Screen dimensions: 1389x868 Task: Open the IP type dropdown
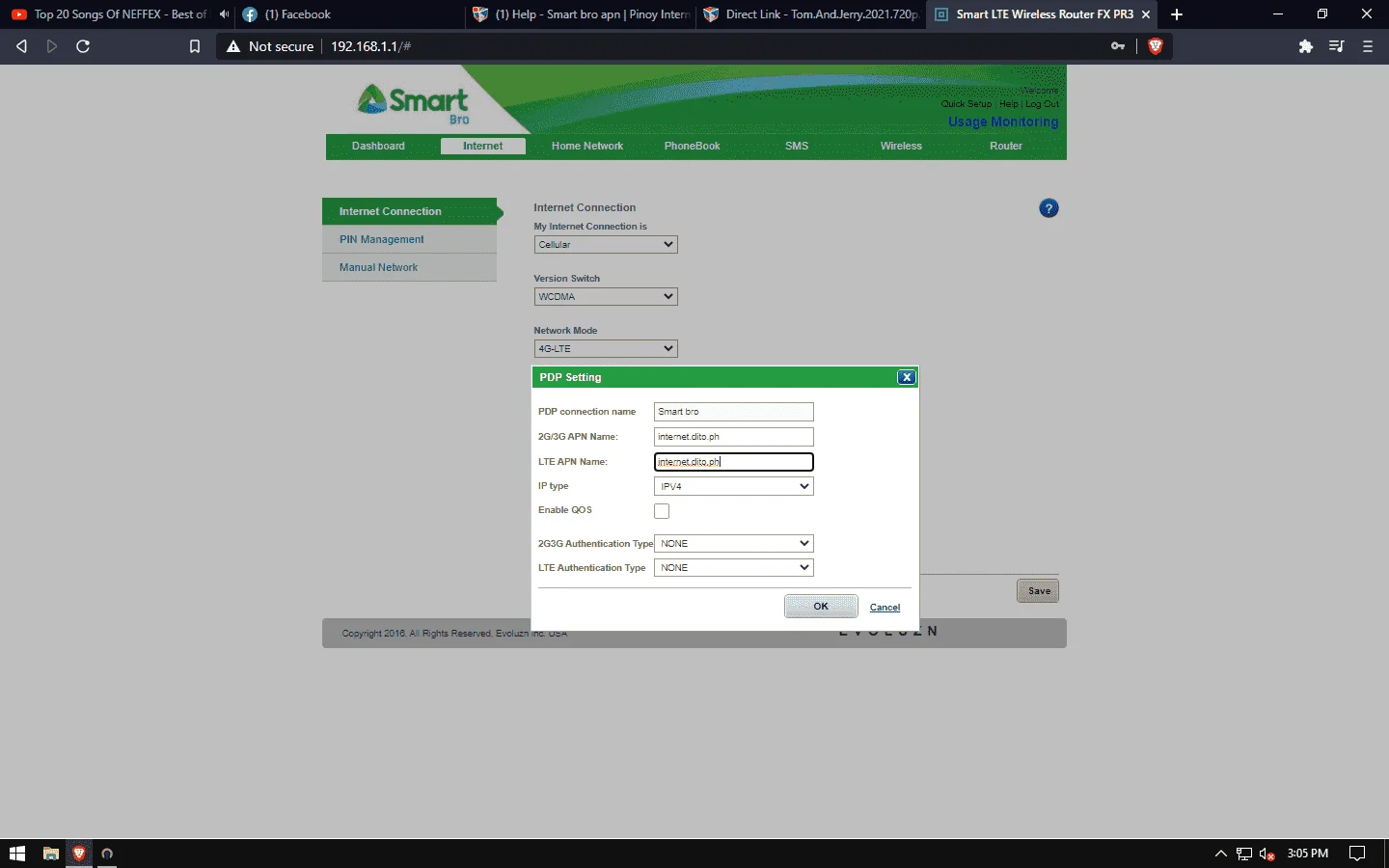click(x=733, y=486)
